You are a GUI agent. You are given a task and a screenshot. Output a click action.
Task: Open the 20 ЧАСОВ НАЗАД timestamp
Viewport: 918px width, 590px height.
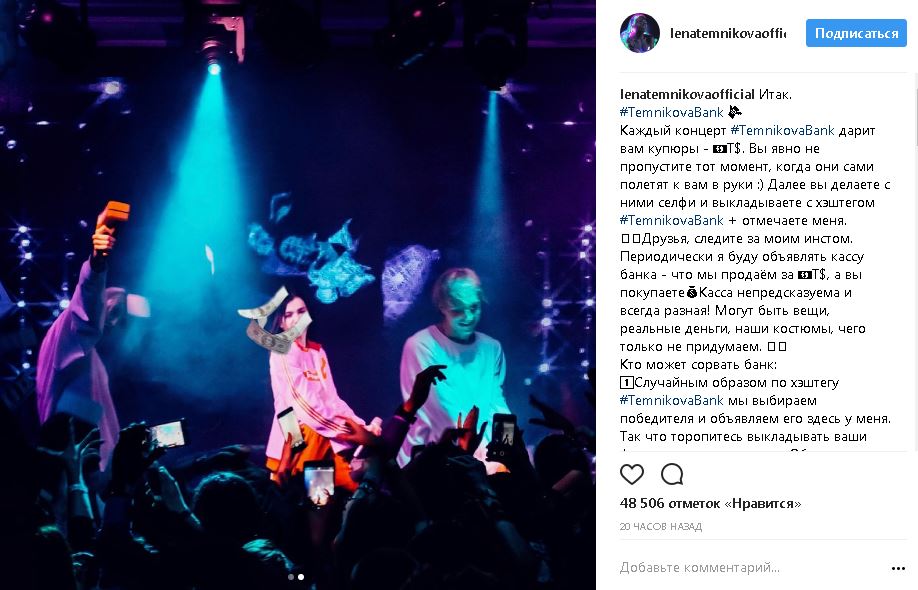[660, 527]
